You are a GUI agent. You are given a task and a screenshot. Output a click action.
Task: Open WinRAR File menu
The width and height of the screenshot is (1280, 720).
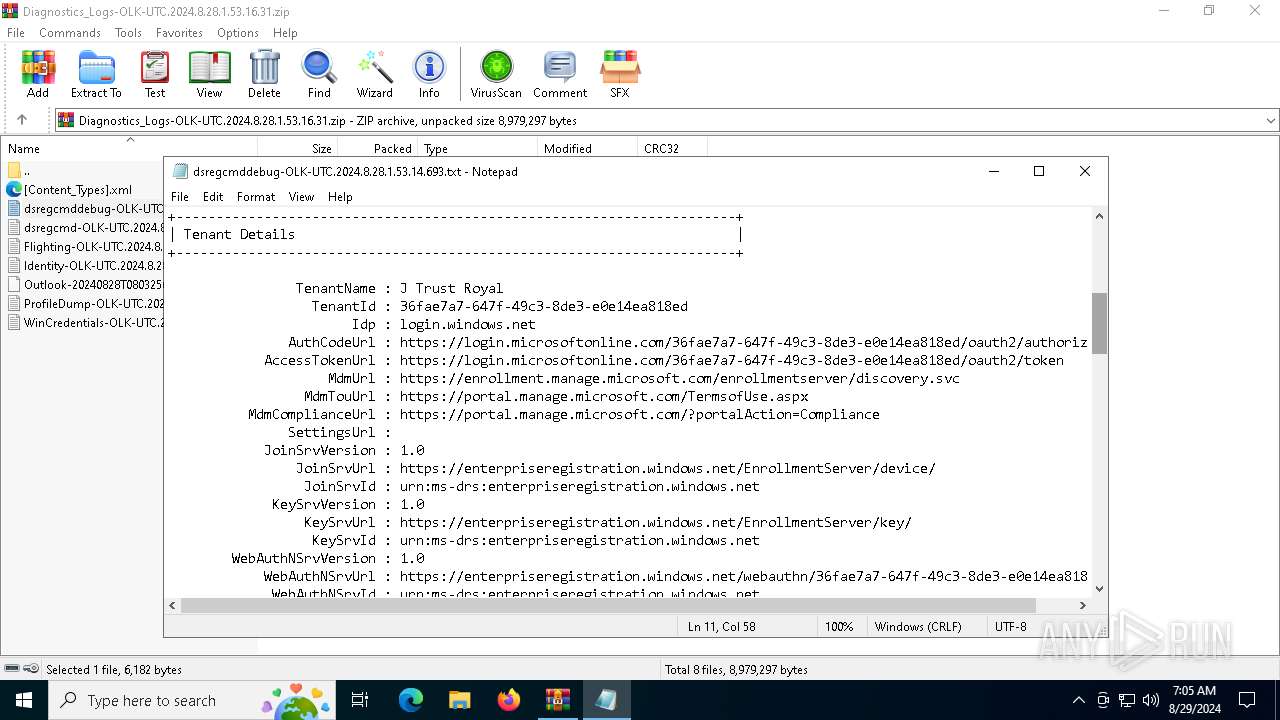coord(16,33)
